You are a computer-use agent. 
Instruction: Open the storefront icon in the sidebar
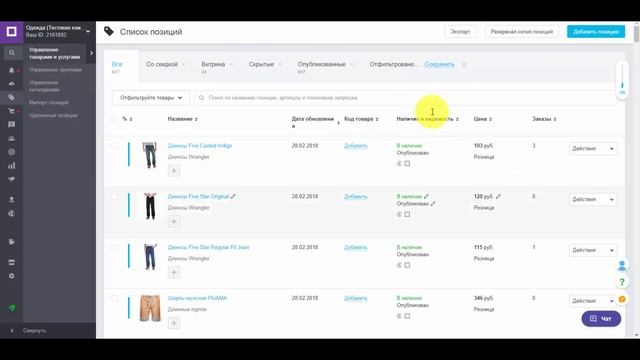11,262
